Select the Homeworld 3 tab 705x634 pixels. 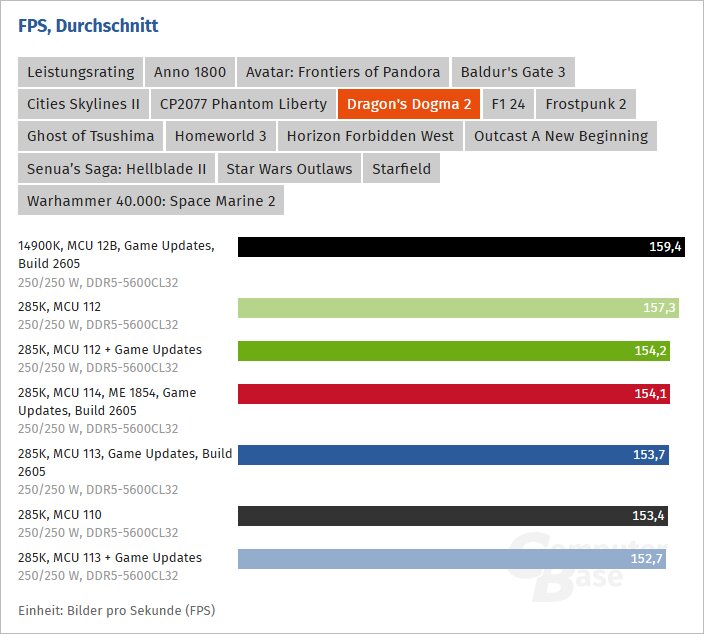[220, 136]
